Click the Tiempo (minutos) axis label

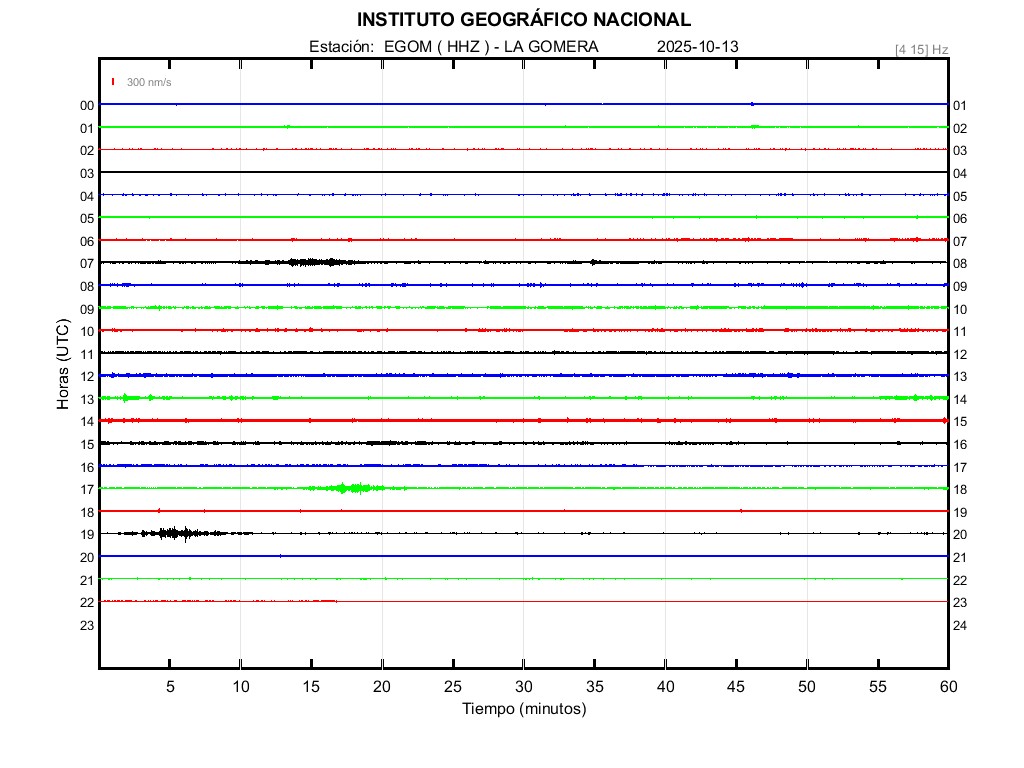click(523, 709)
